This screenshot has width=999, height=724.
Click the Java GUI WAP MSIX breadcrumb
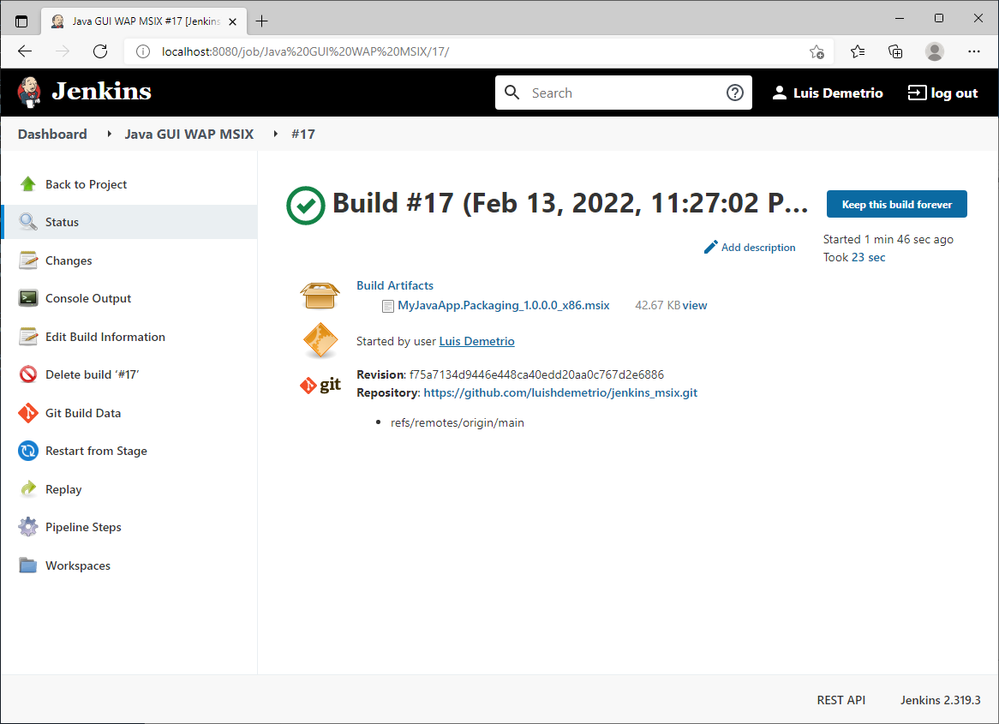[189, 134]
